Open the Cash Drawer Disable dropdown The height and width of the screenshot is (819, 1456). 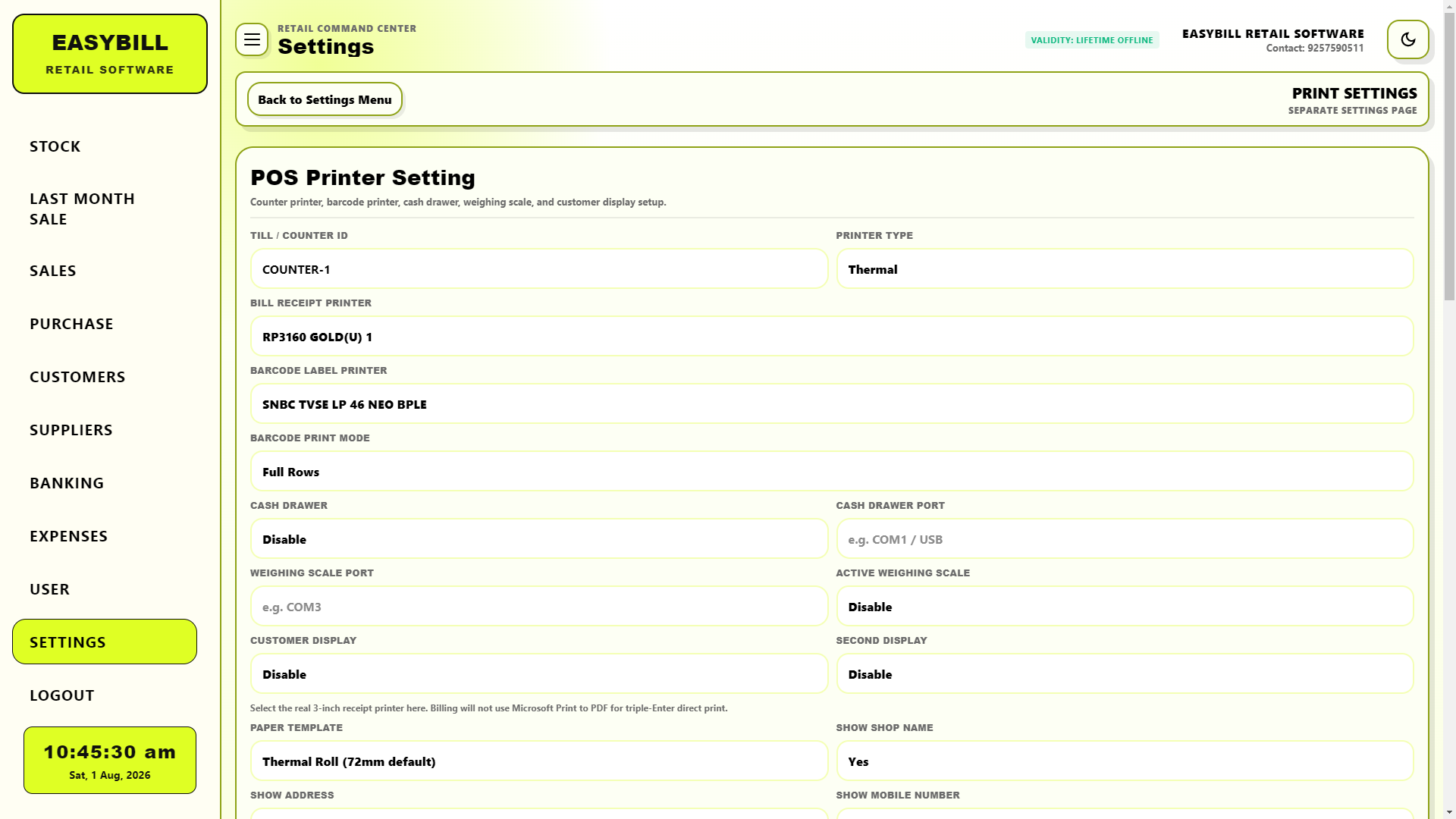(x=539, y=539)
